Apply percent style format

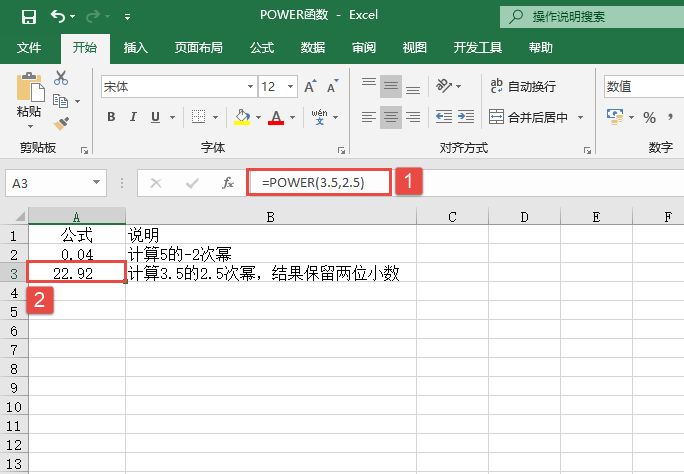click(x=649, y=118)
